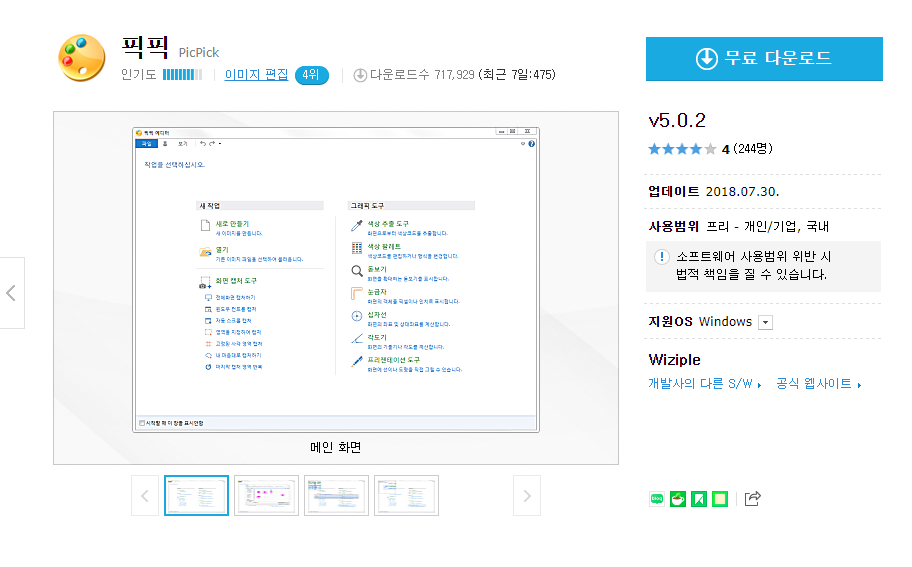The image size is (912, 567).
Task: Select the third screenshot thumbnail
Action: pos(336,495)
